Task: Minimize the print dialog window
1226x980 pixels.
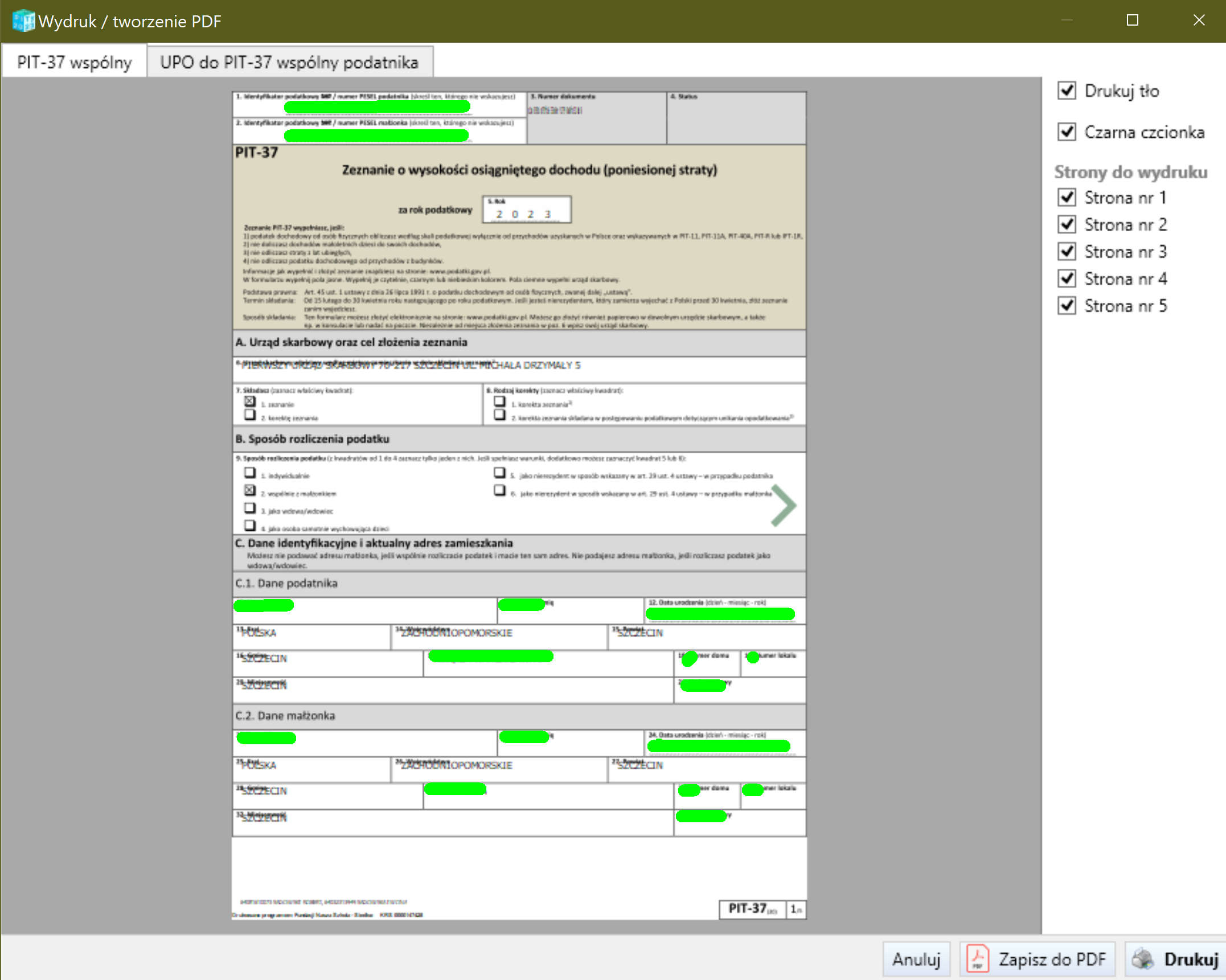Action: (1067, 20)
